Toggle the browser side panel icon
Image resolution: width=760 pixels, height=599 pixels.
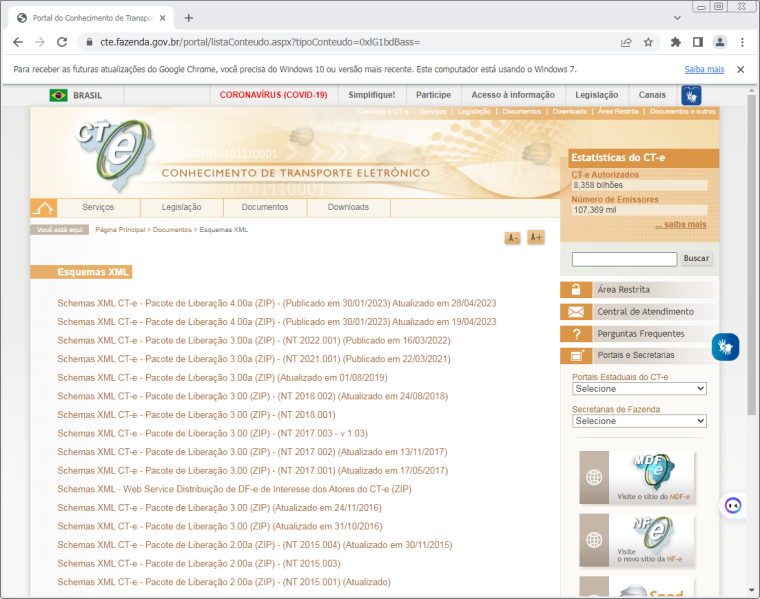pos(697,42)
